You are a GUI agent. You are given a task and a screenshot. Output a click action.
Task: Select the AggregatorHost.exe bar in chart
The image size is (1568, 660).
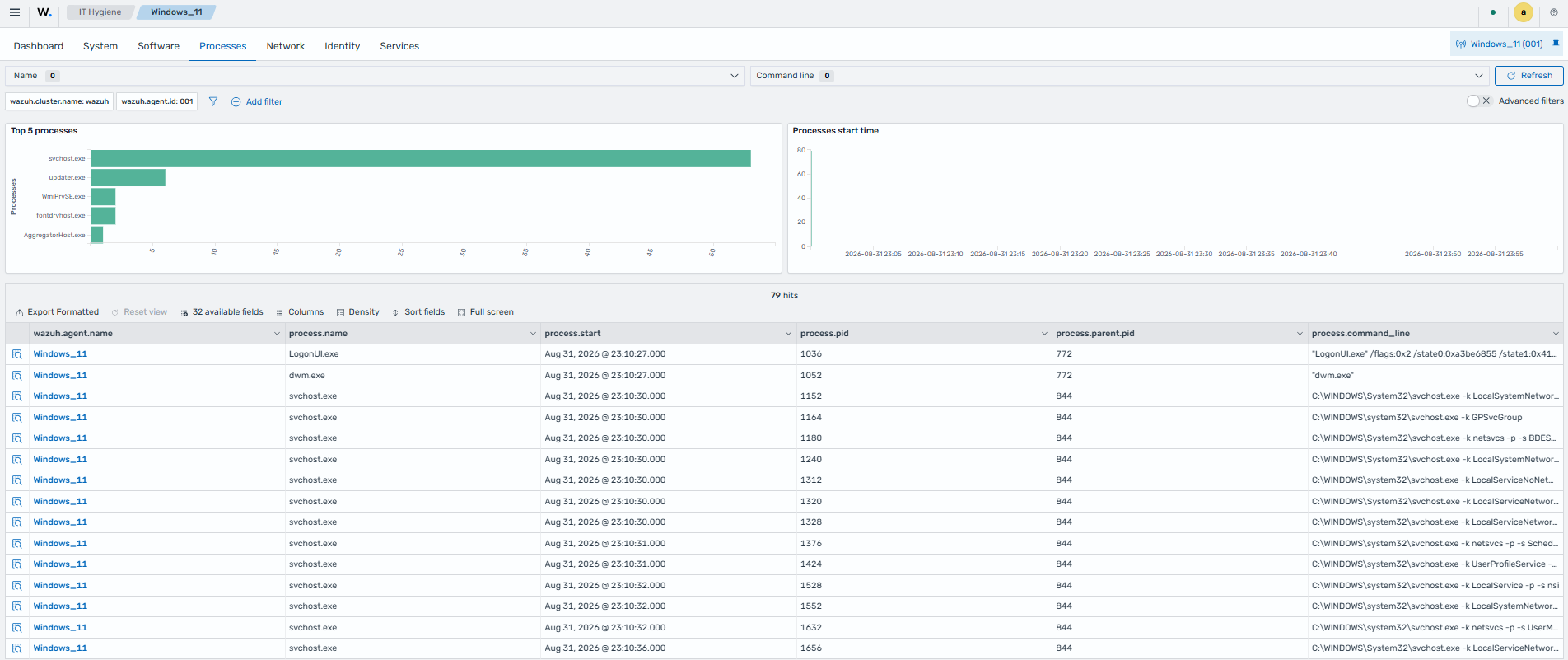coord(96,235)
